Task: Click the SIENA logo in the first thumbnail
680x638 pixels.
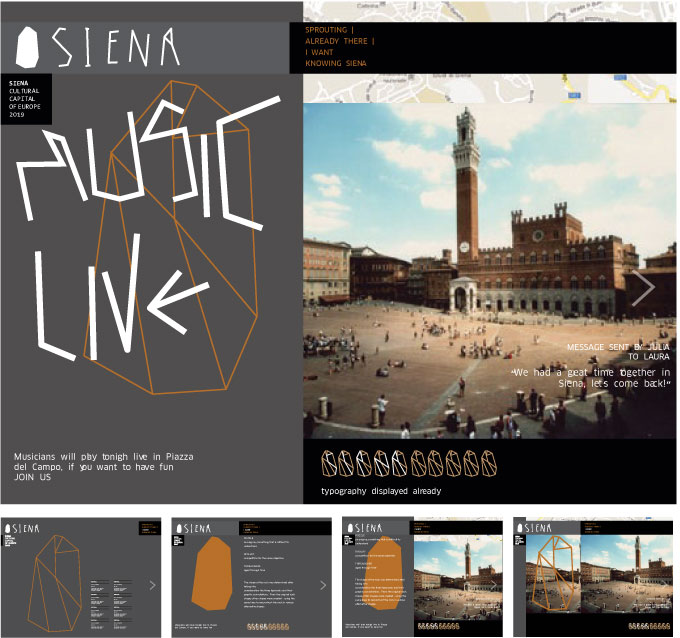Action: point(22,528)
